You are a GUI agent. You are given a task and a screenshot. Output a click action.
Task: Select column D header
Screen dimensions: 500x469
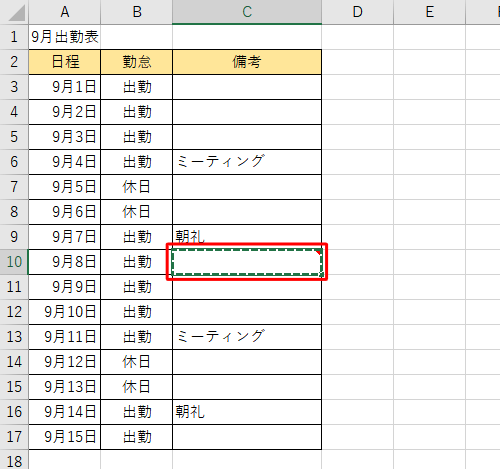358,12
